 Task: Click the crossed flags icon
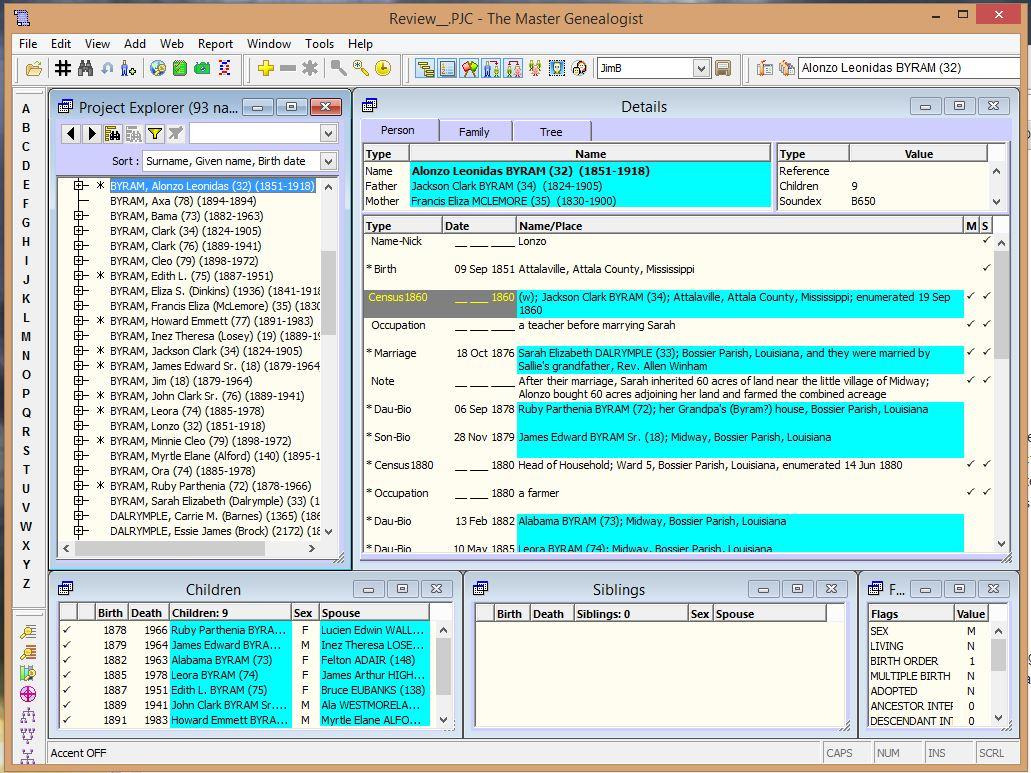pyautogui.click(x=469, y=68)
